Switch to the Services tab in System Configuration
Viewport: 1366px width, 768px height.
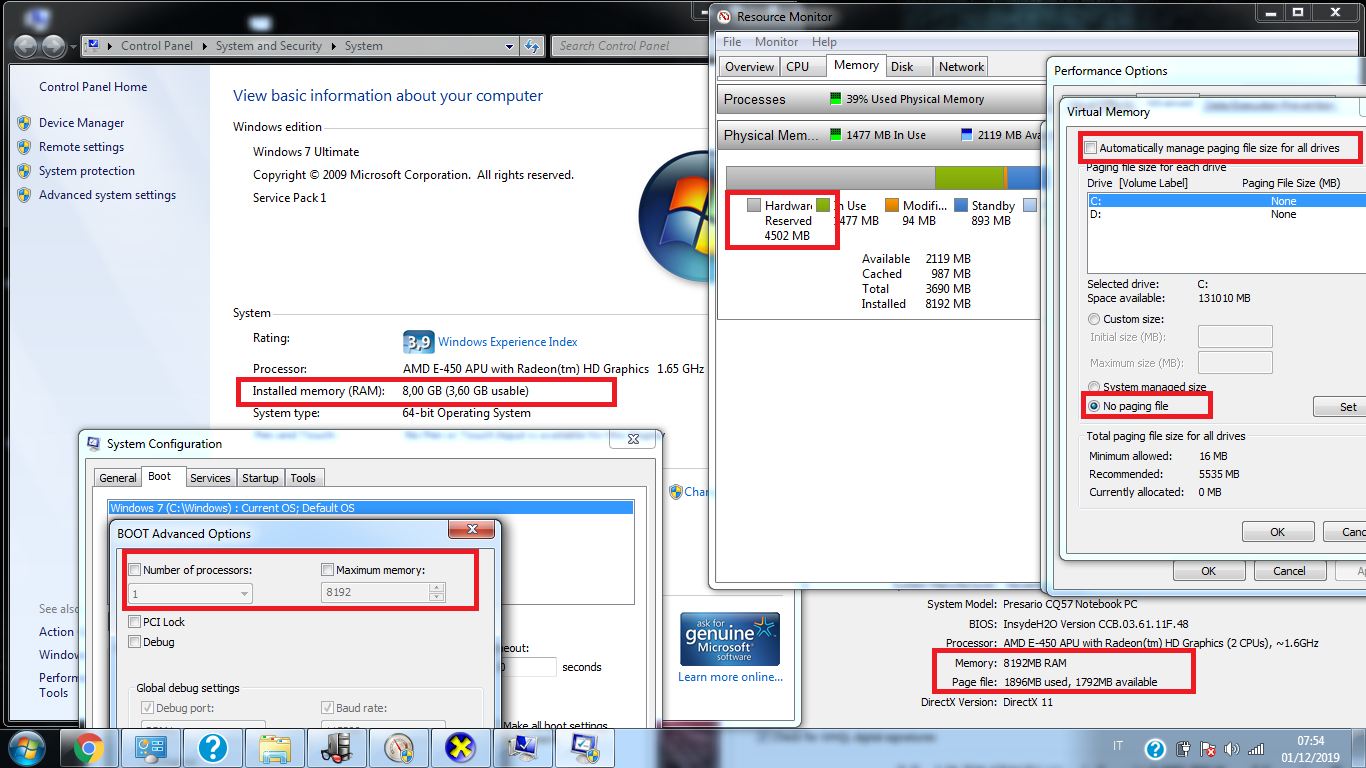coord(210,478)
